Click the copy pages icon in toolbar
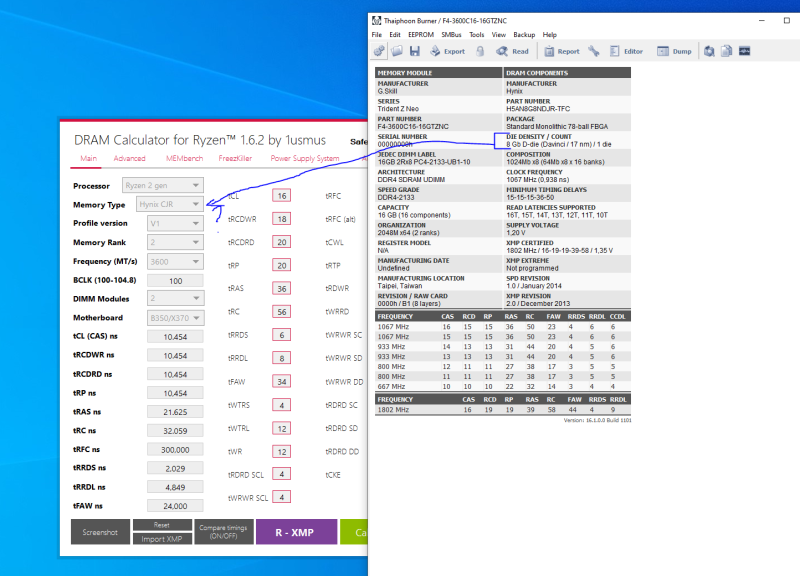This screenshot has height=576, width=800. (x=727, y=51)
